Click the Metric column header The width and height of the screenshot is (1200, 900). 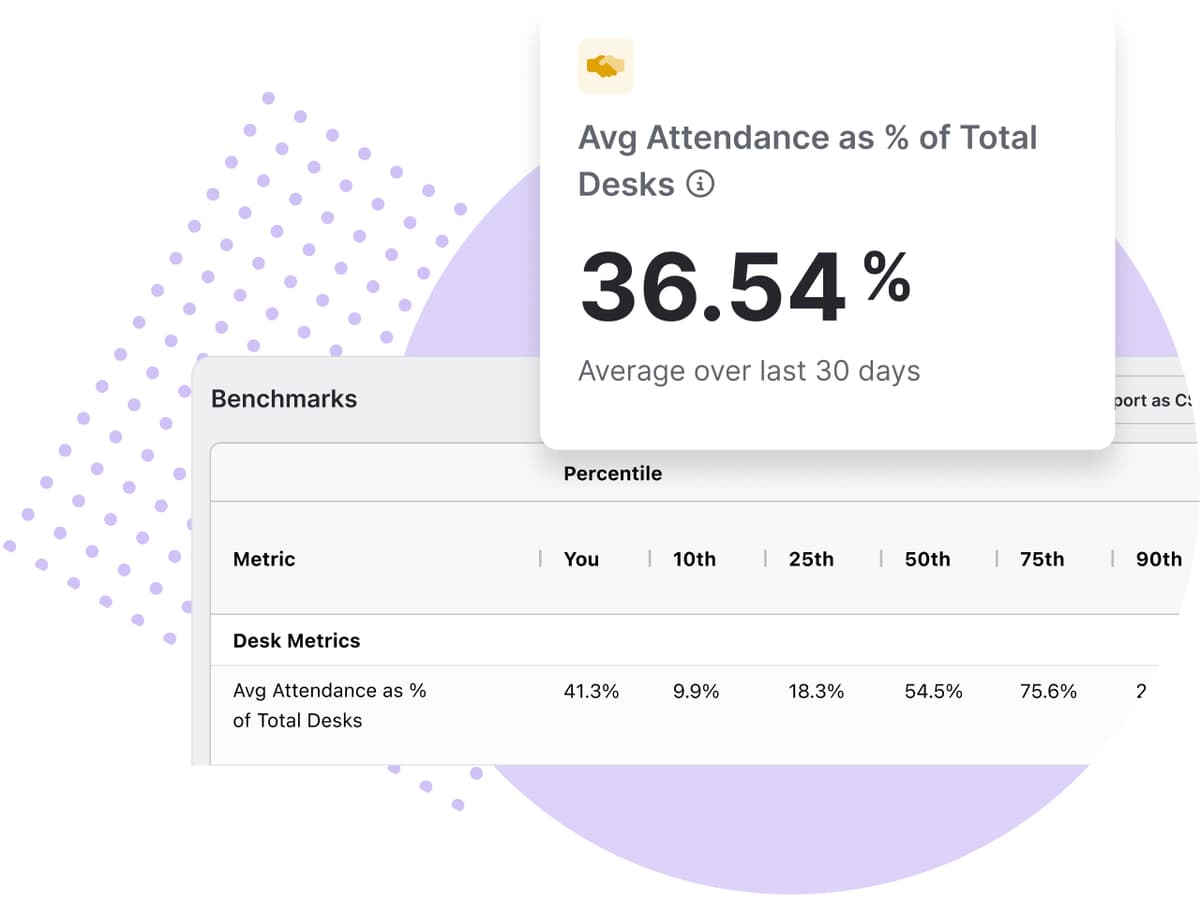(x=264, y=559)
